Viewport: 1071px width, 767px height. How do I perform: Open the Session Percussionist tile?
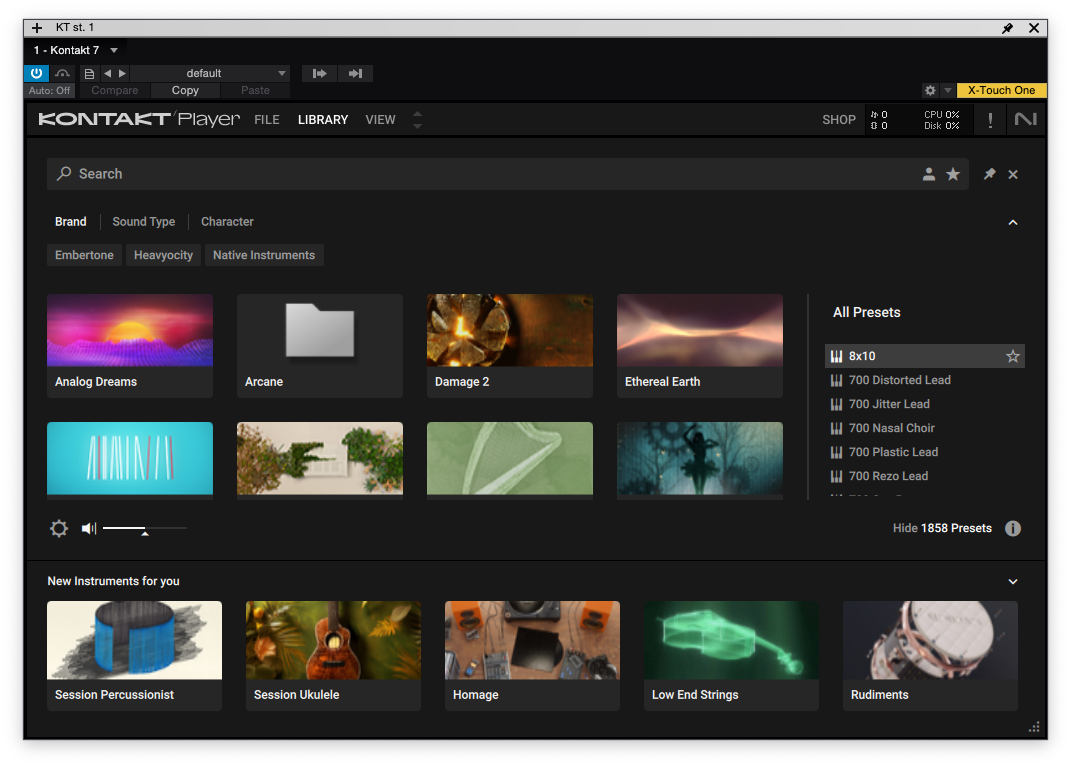click(x=135, y=656)
